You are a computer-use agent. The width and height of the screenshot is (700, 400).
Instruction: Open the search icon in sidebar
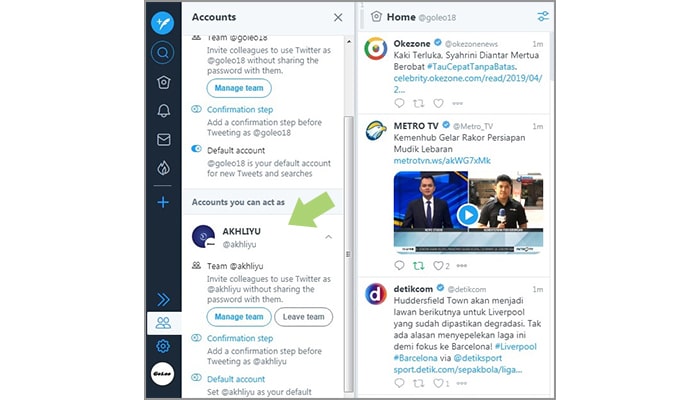coord(163,53)
